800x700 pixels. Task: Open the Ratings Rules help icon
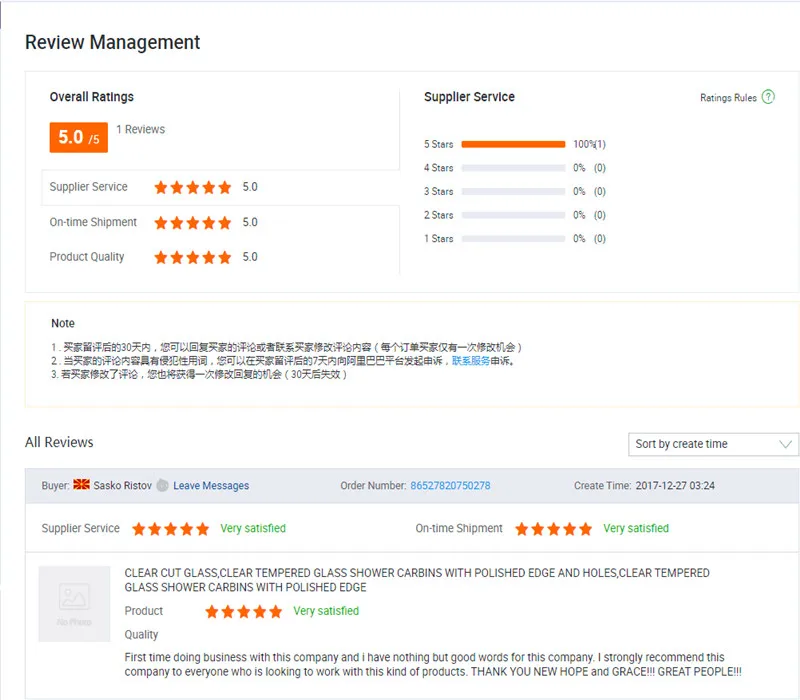click(768, 97)
